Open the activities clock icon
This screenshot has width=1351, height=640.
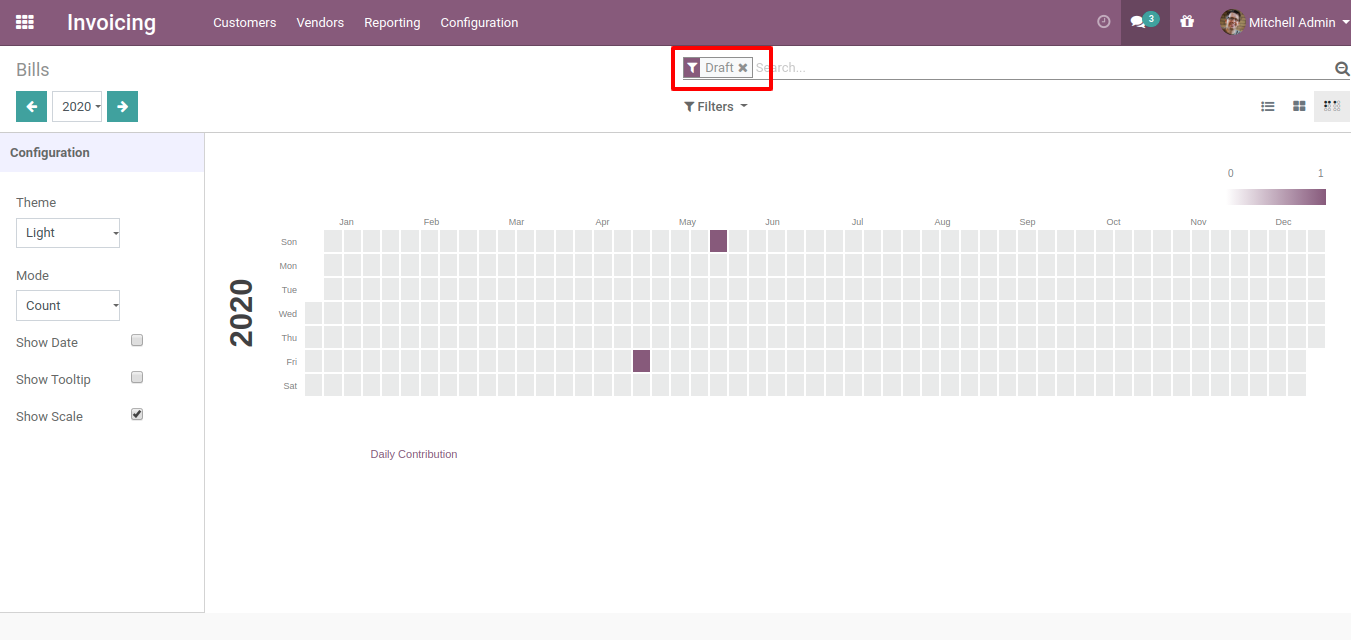[1104, 22]
